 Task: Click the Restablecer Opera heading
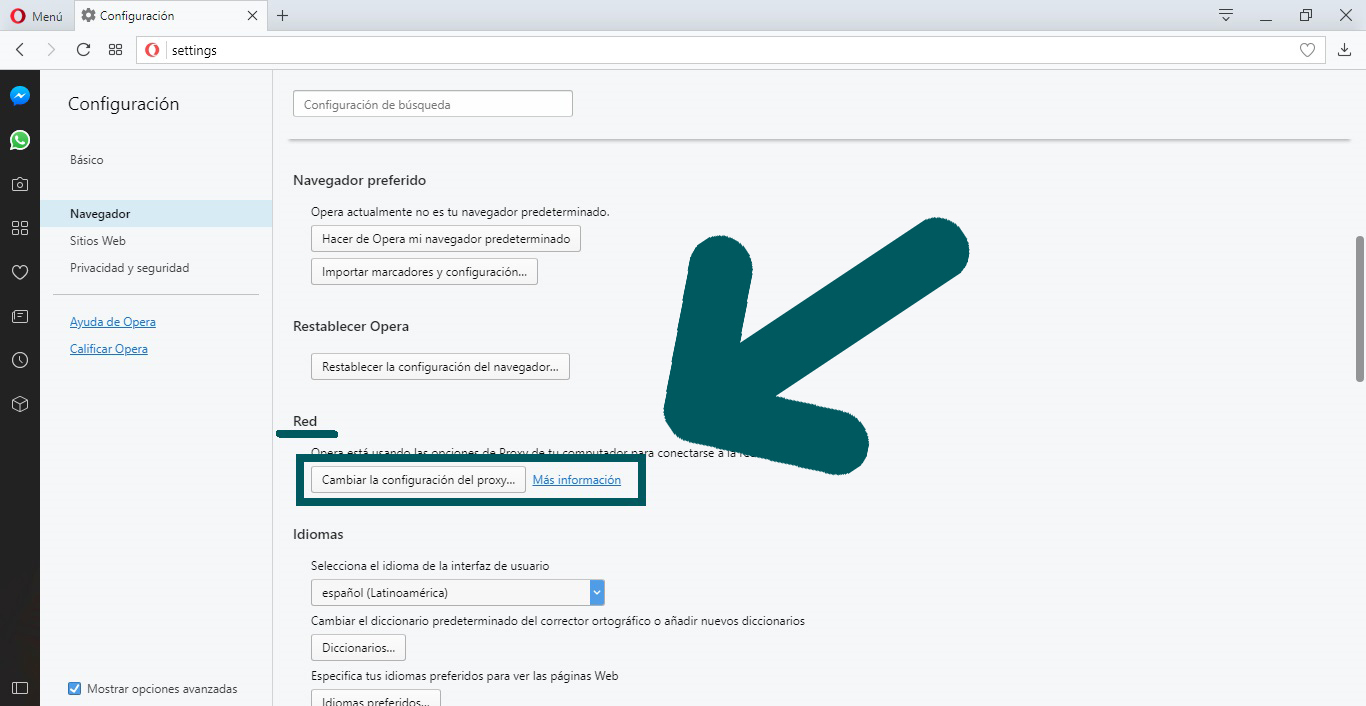(351, 327)
